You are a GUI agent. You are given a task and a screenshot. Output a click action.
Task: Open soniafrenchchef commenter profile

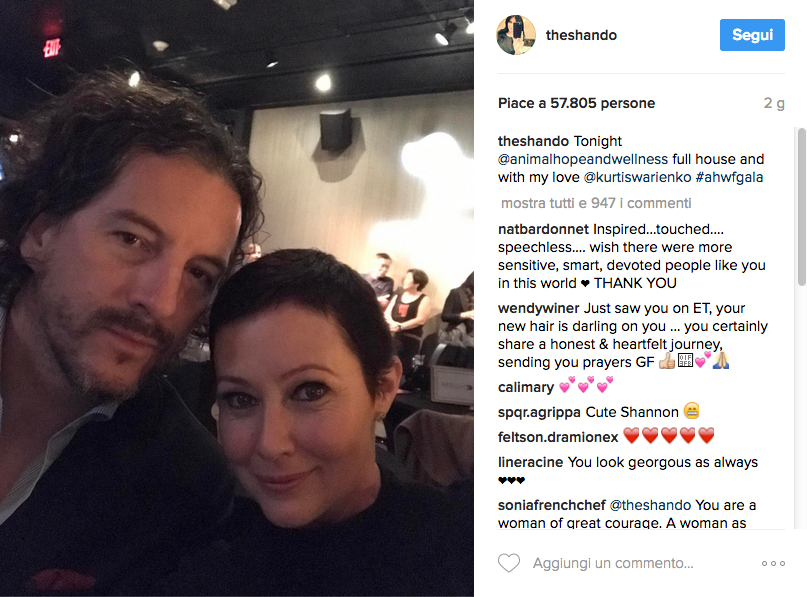tap(551, 505)
